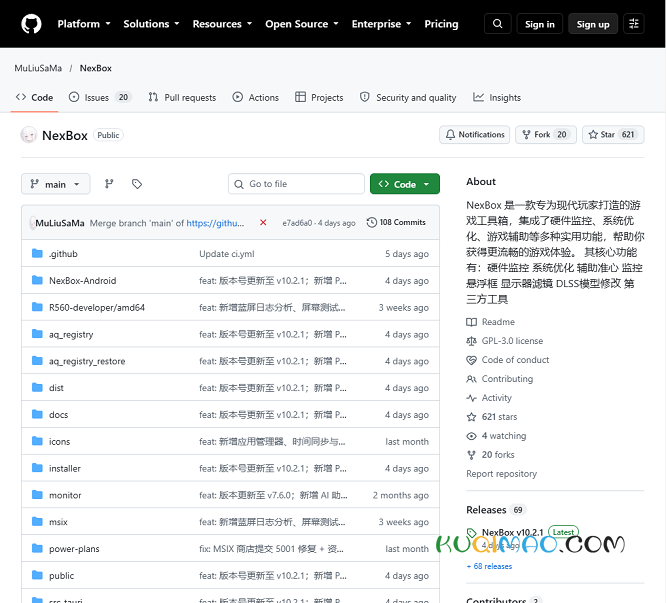The height and width of the screenshot is (603, 666).
Task: Click the GPL-3.0 license scale icon
Action: 471,341
